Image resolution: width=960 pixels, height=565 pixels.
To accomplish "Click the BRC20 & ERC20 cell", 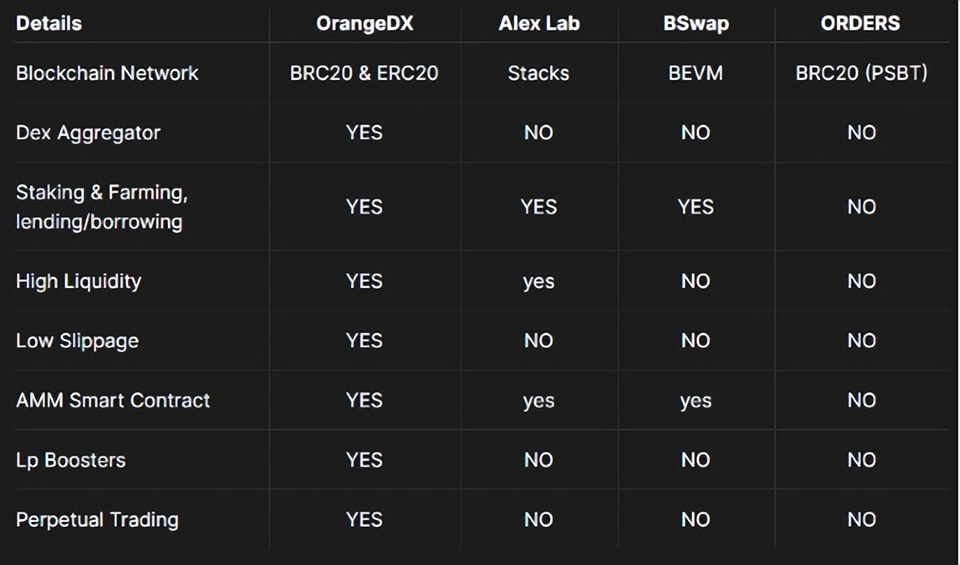I will click(364, 73).
